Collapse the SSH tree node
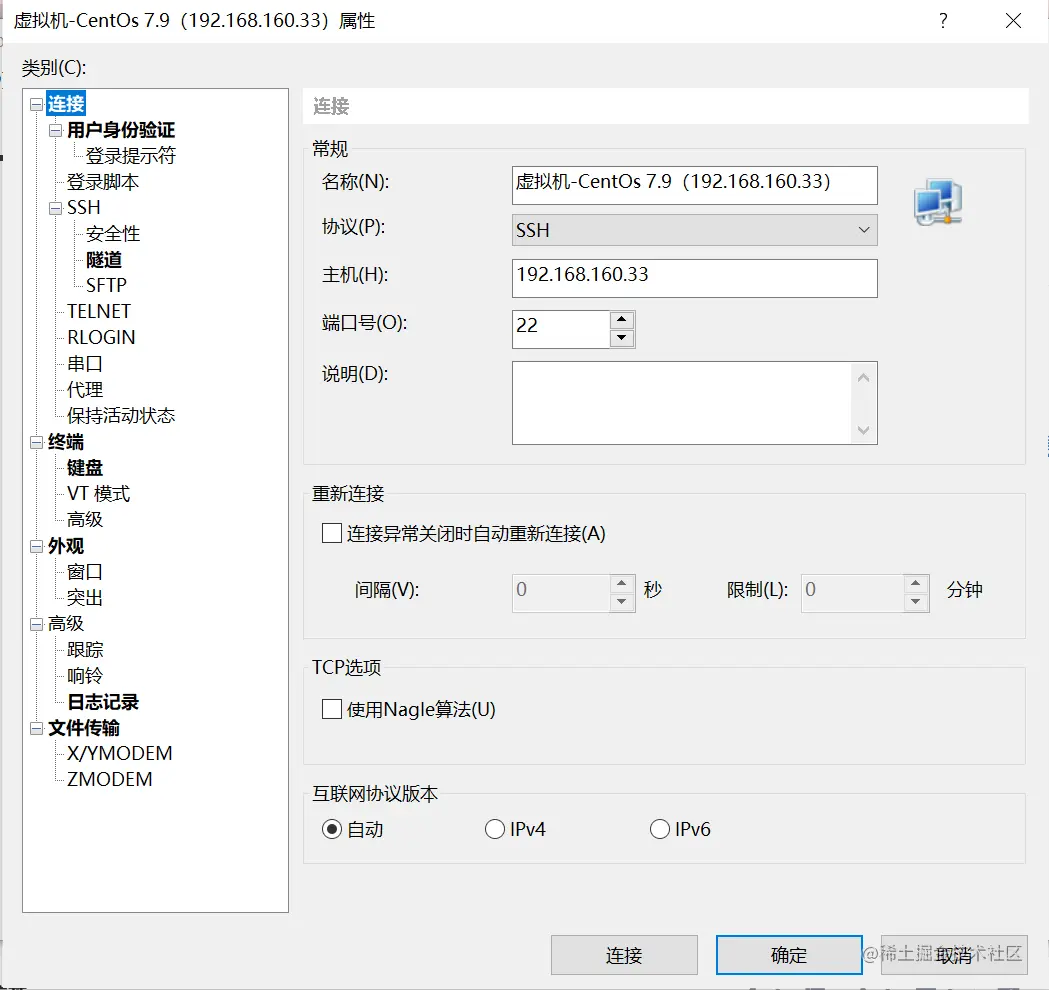This screenshot has width=1049, height=990. click(56, 208)
